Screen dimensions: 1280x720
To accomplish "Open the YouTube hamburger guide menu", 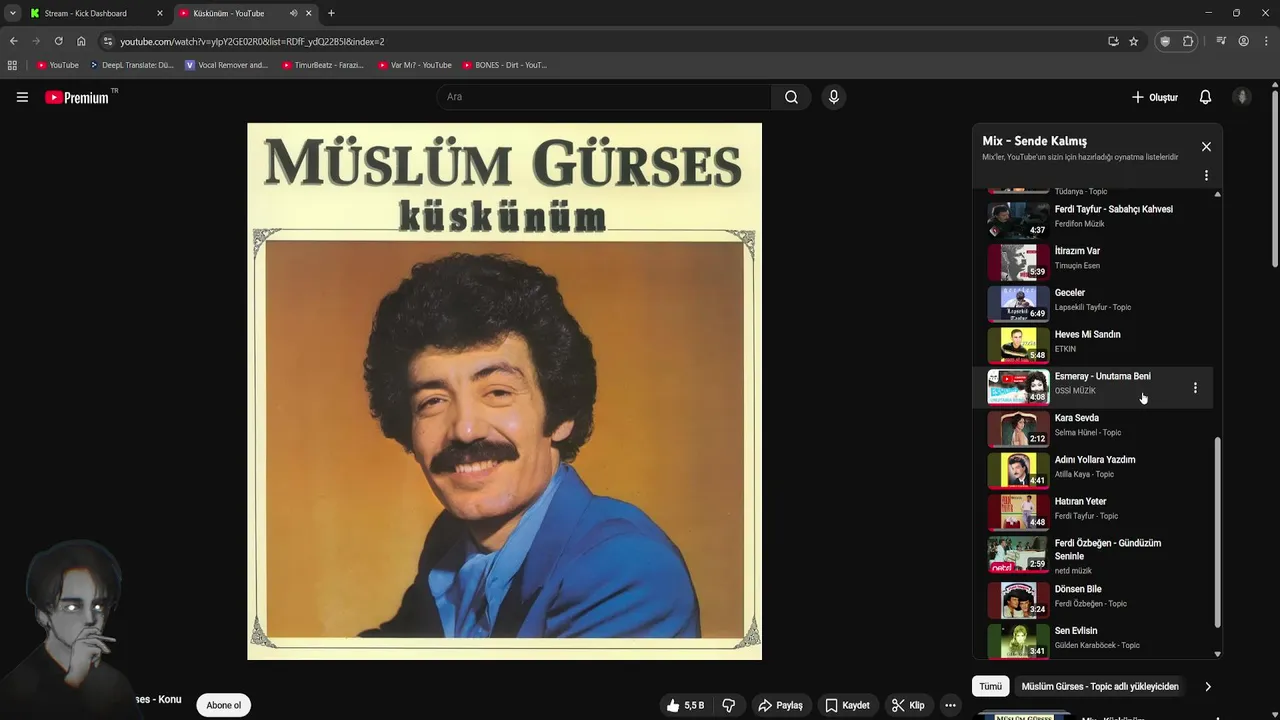I will [x=22, y=97].
